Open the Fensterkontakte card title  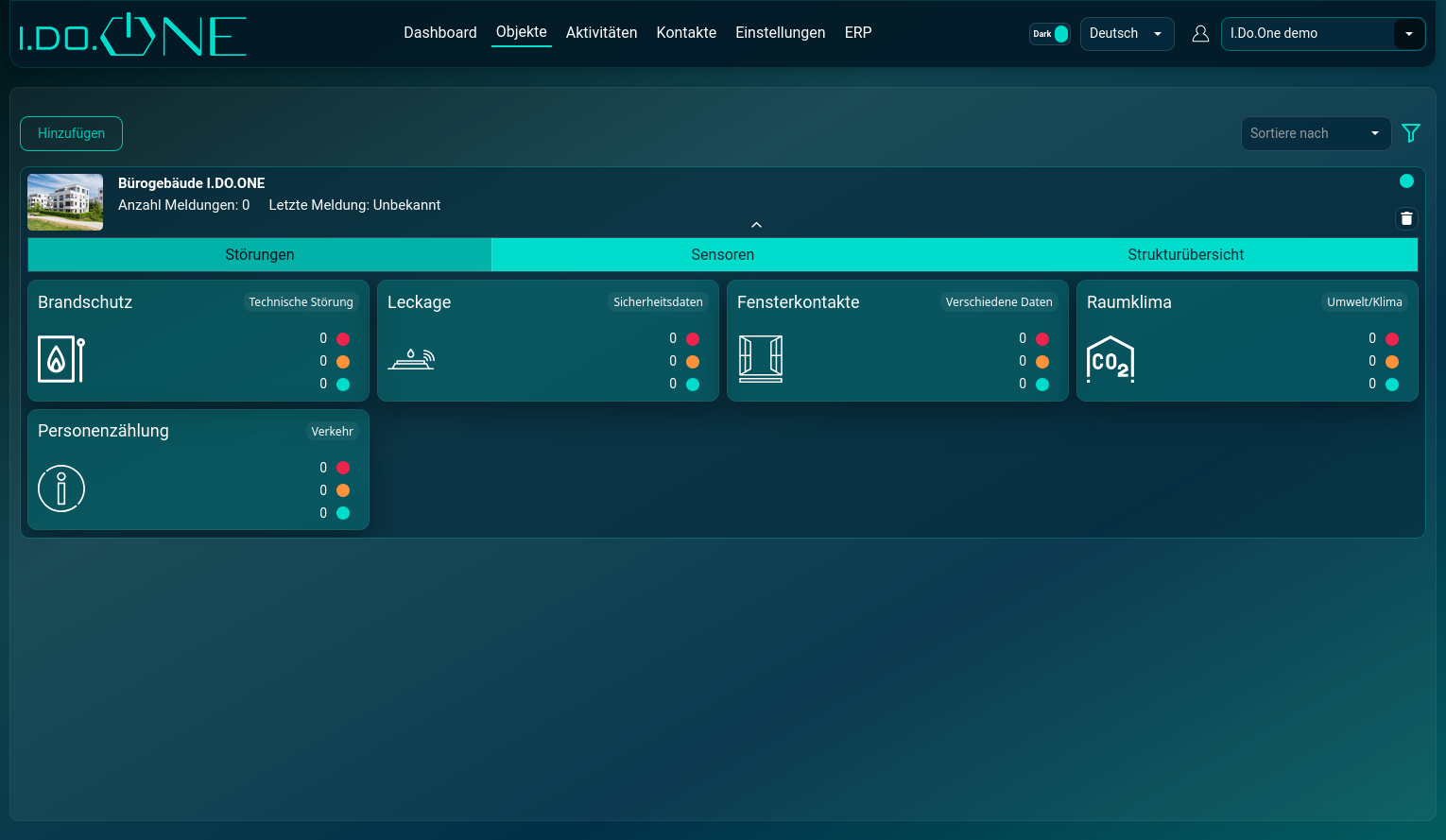pyautogui.click(x=799, y=302)
